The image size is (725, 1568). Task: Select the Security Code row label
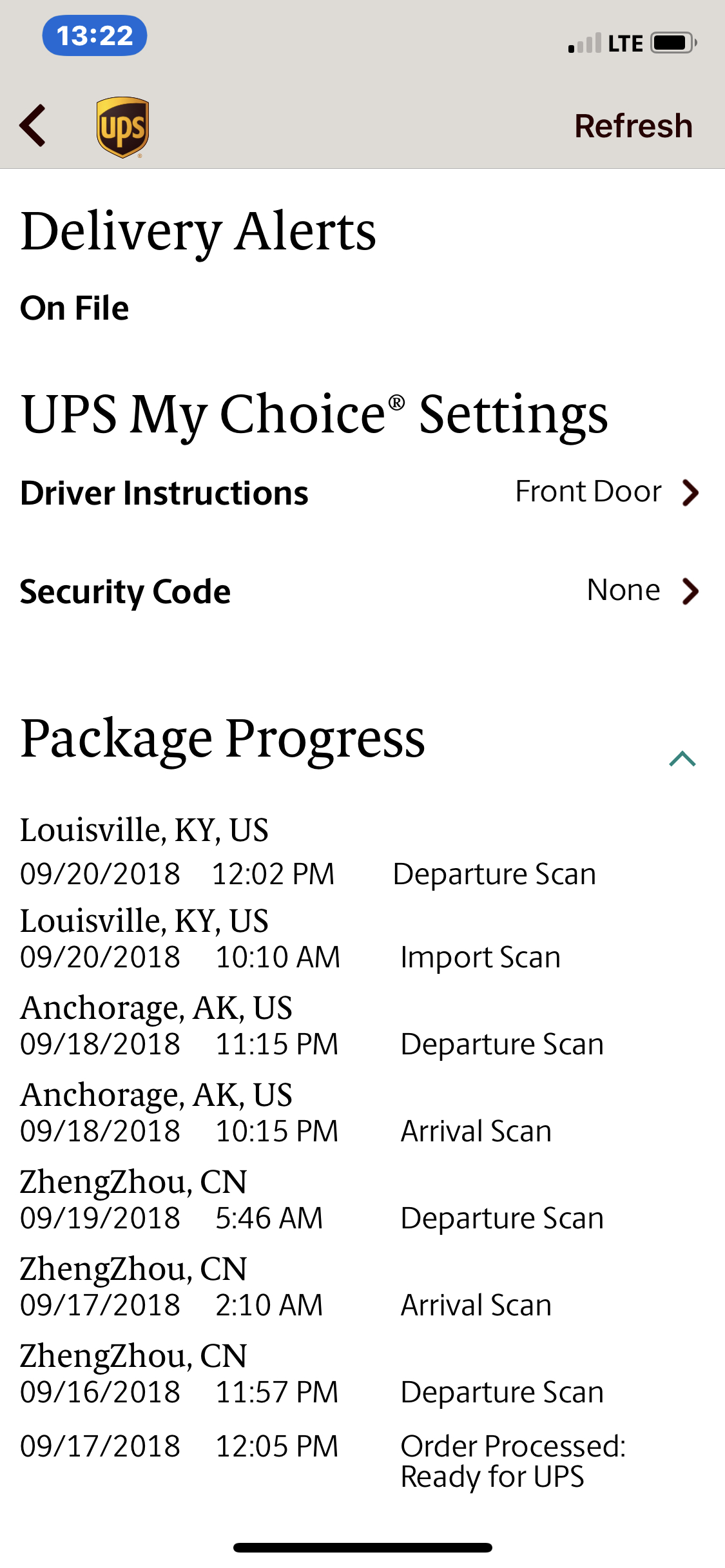(x=125, y=592)
